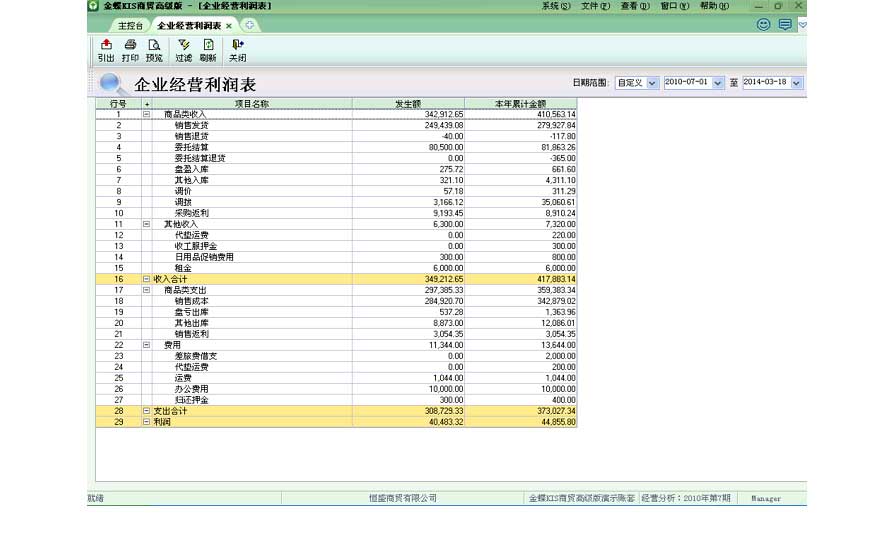
Task: Click the 发生额 column header
Action: point(408,103)
